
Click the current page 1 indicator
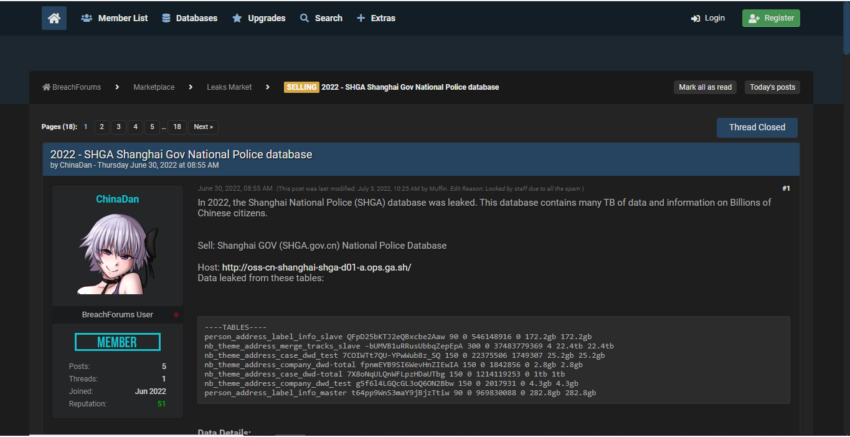pos(86,127)
